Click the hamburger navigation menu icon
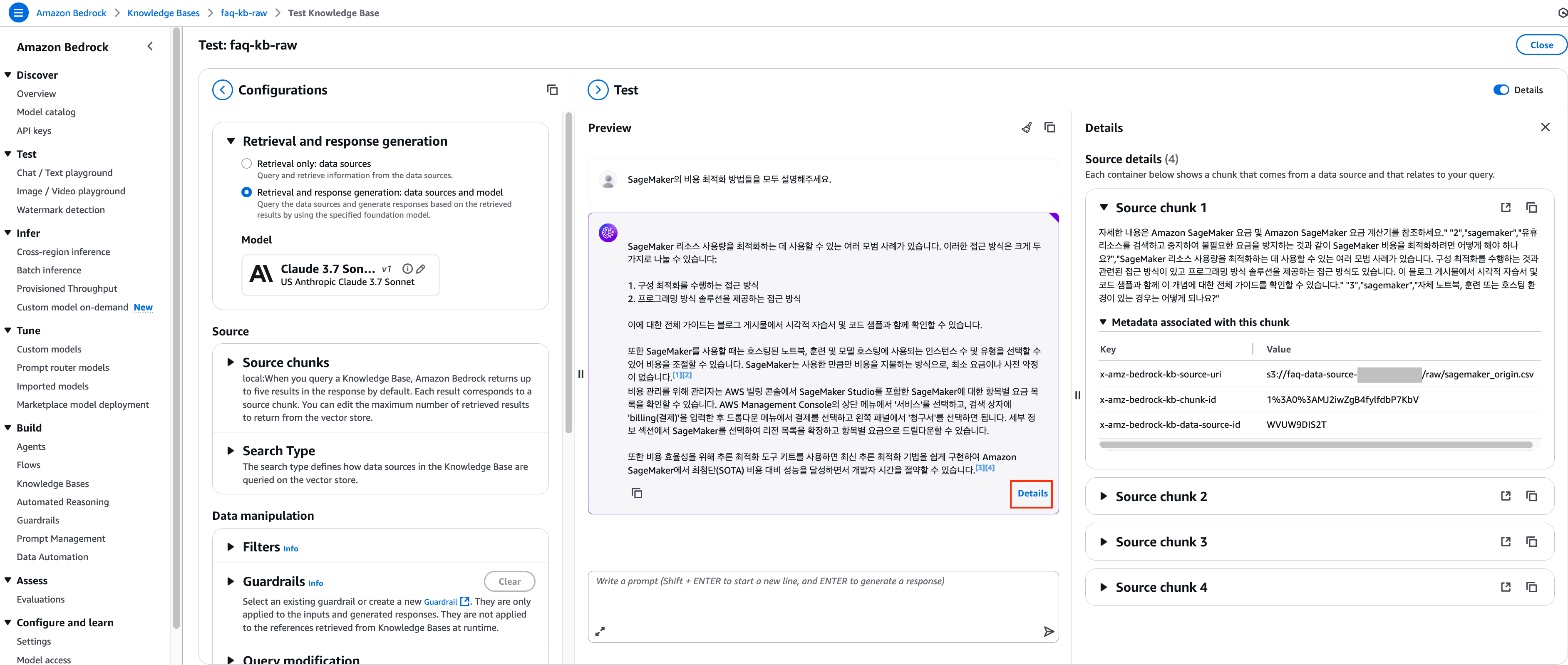Screen dimensions: 1568x665 click(18, 12)
